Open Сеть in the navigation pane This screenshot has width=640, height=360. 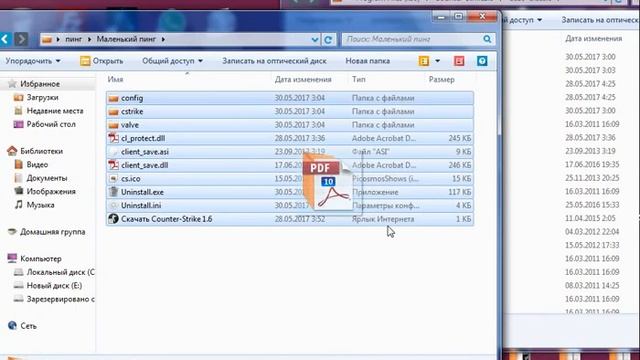(x=28, y=326)
